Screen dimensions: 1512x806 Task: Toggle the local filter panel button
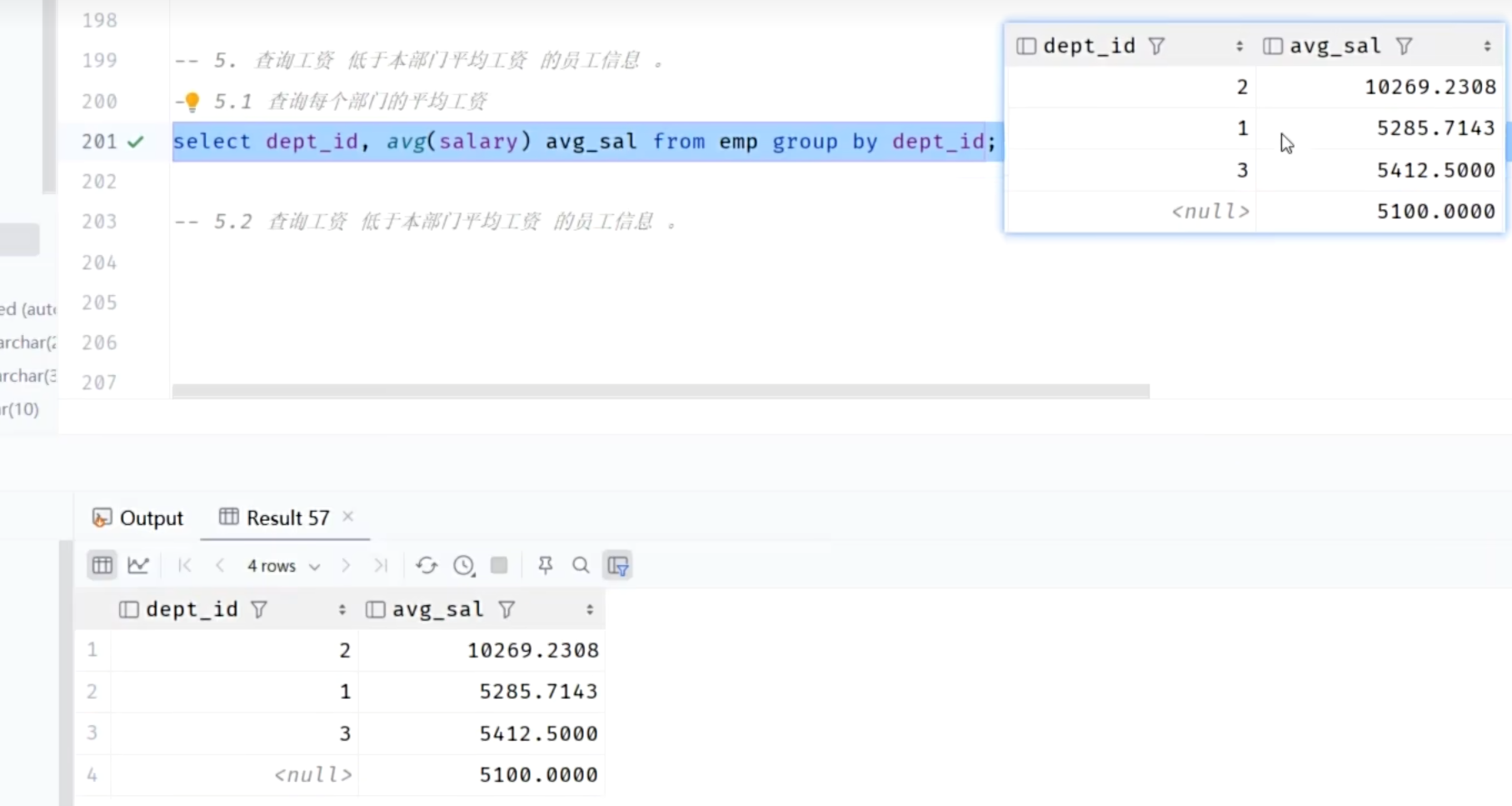tap(618, 565)
